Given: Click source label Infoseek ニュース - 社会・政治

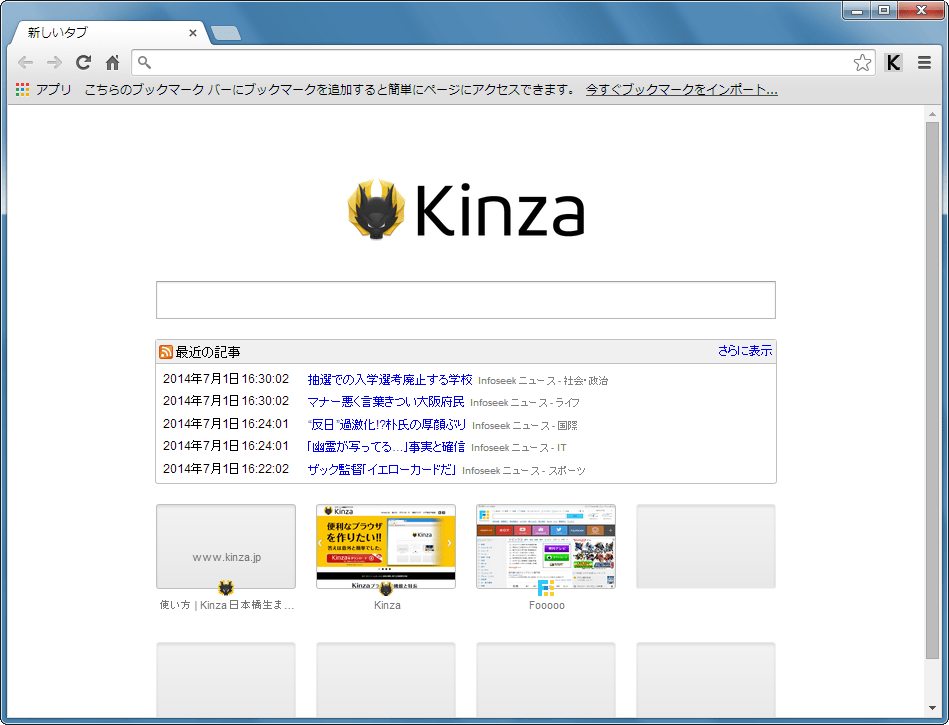Looking at the screenshot, I should coord(543,381).
